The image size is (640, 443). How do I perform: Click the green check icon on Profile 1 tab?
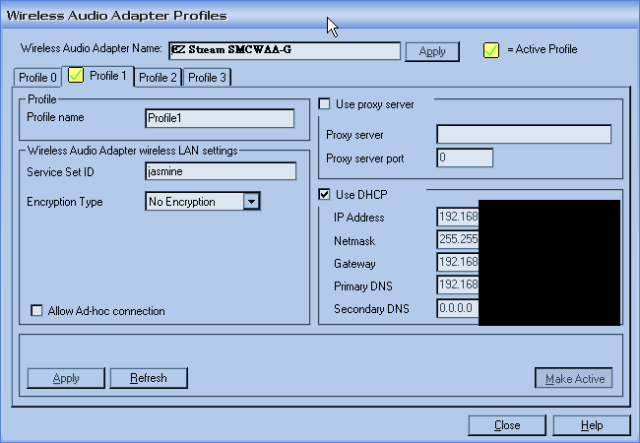click(x=76, y=76)
